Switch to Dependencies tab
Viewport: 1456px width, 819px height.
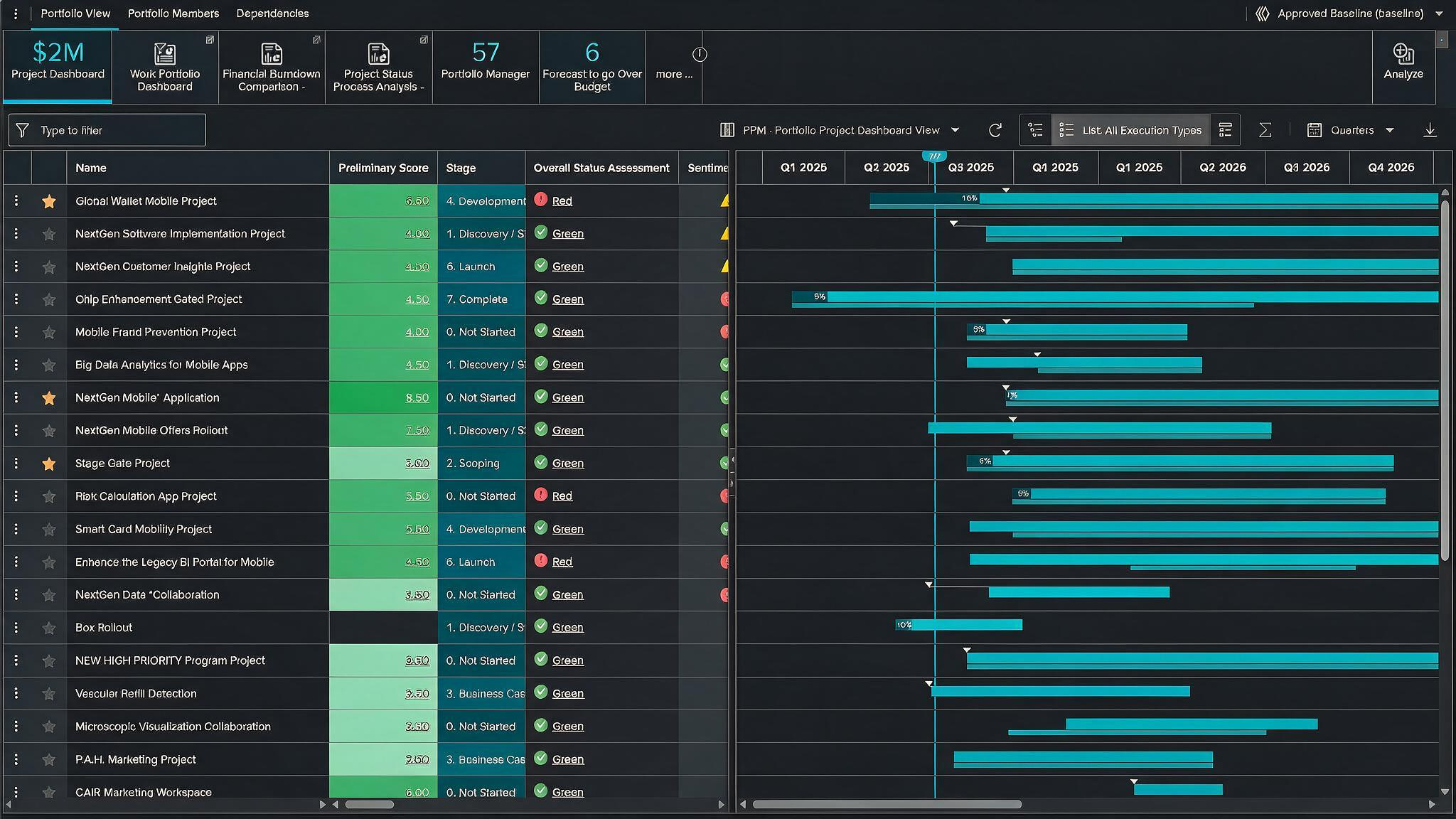272,14
